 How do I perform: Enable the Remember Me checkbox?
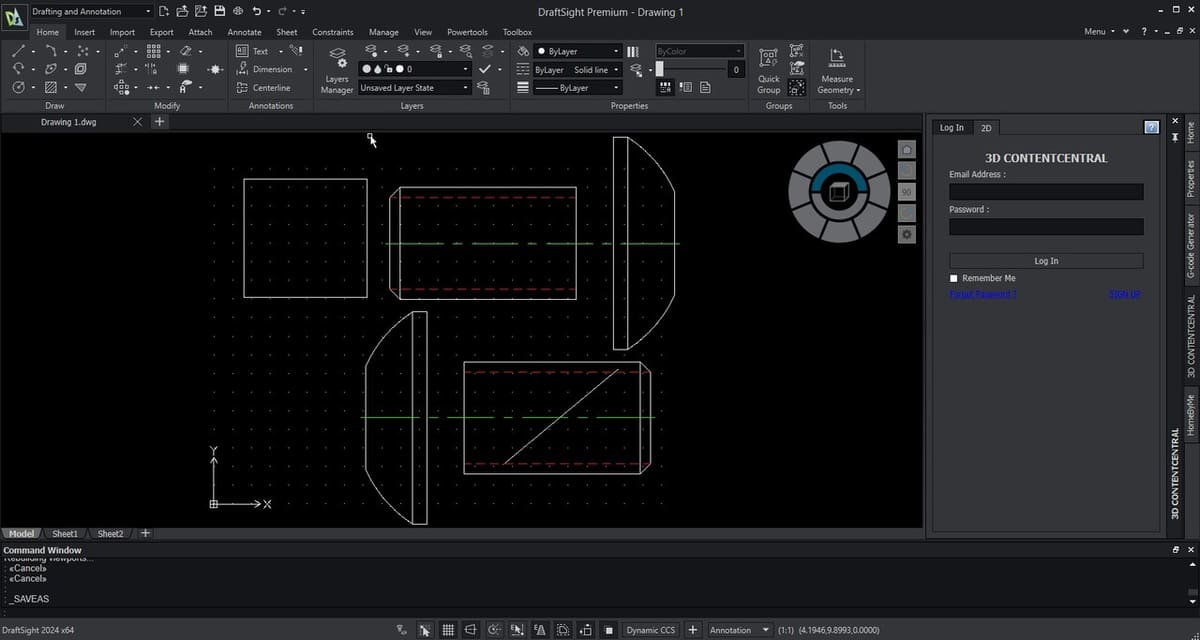tap(953, 278)
